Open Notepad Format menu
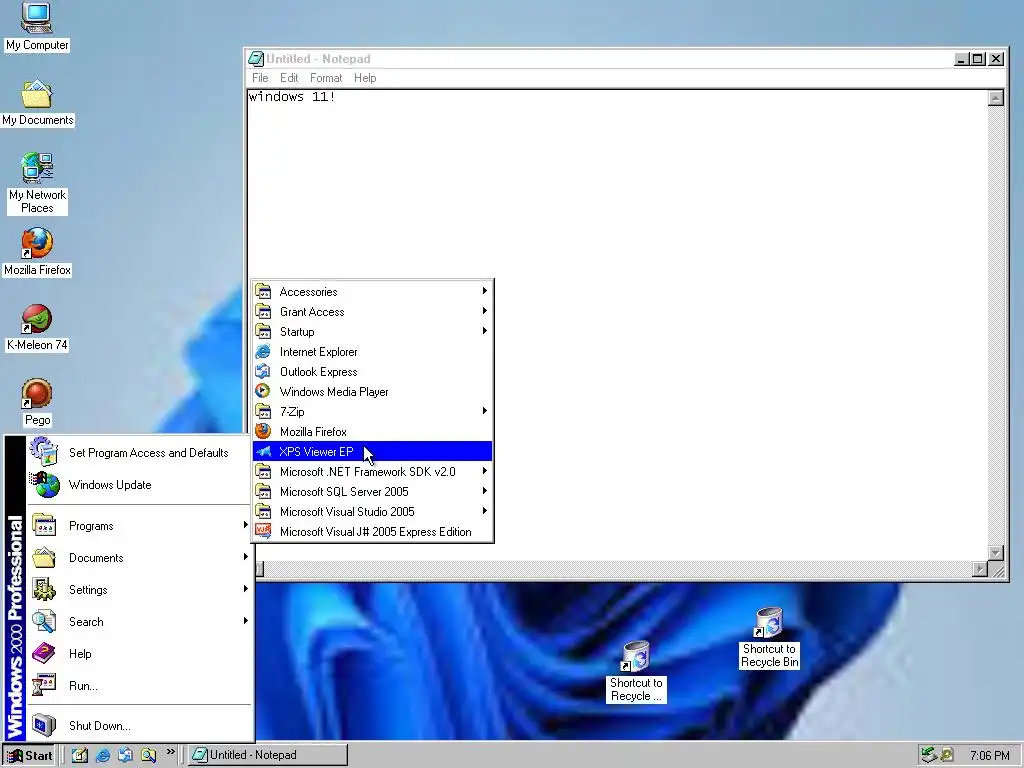This screenshot has height=768, width=1024. (x=326, y=78)
